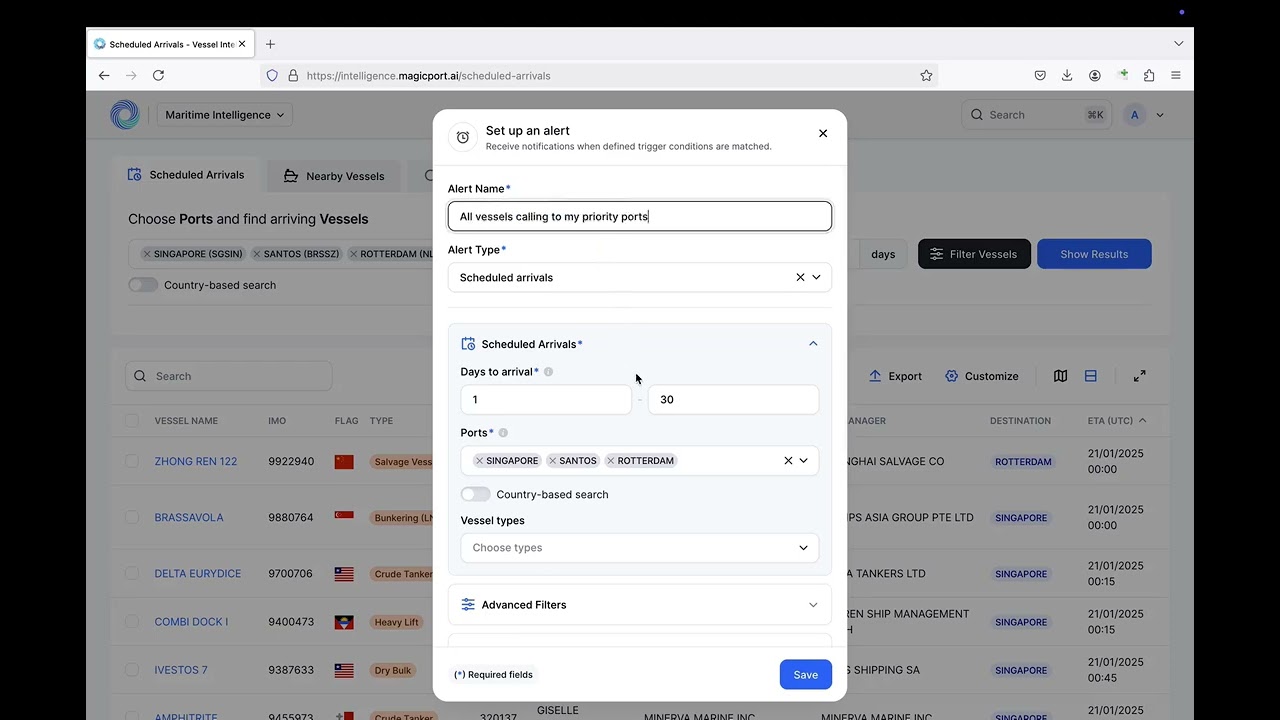Viewport: 1280px width, 720px height.
Task: Collapse the Scheduled Arrivals section
Action: [x=813, y=344]
